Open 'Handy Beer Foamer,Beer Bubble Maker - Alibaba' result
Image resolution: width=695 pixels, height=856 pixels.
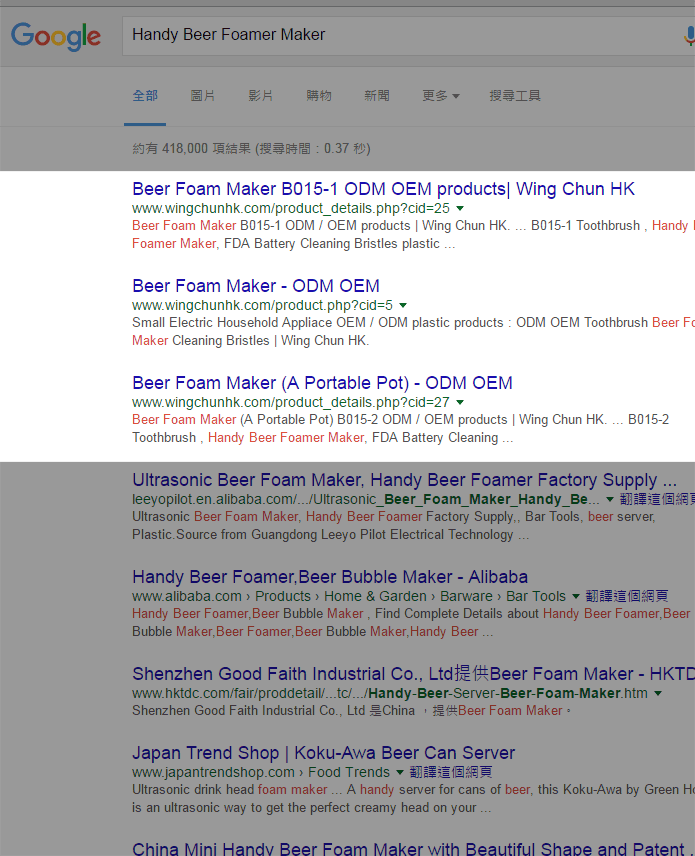pyautogui.click(x=330, y=577)
